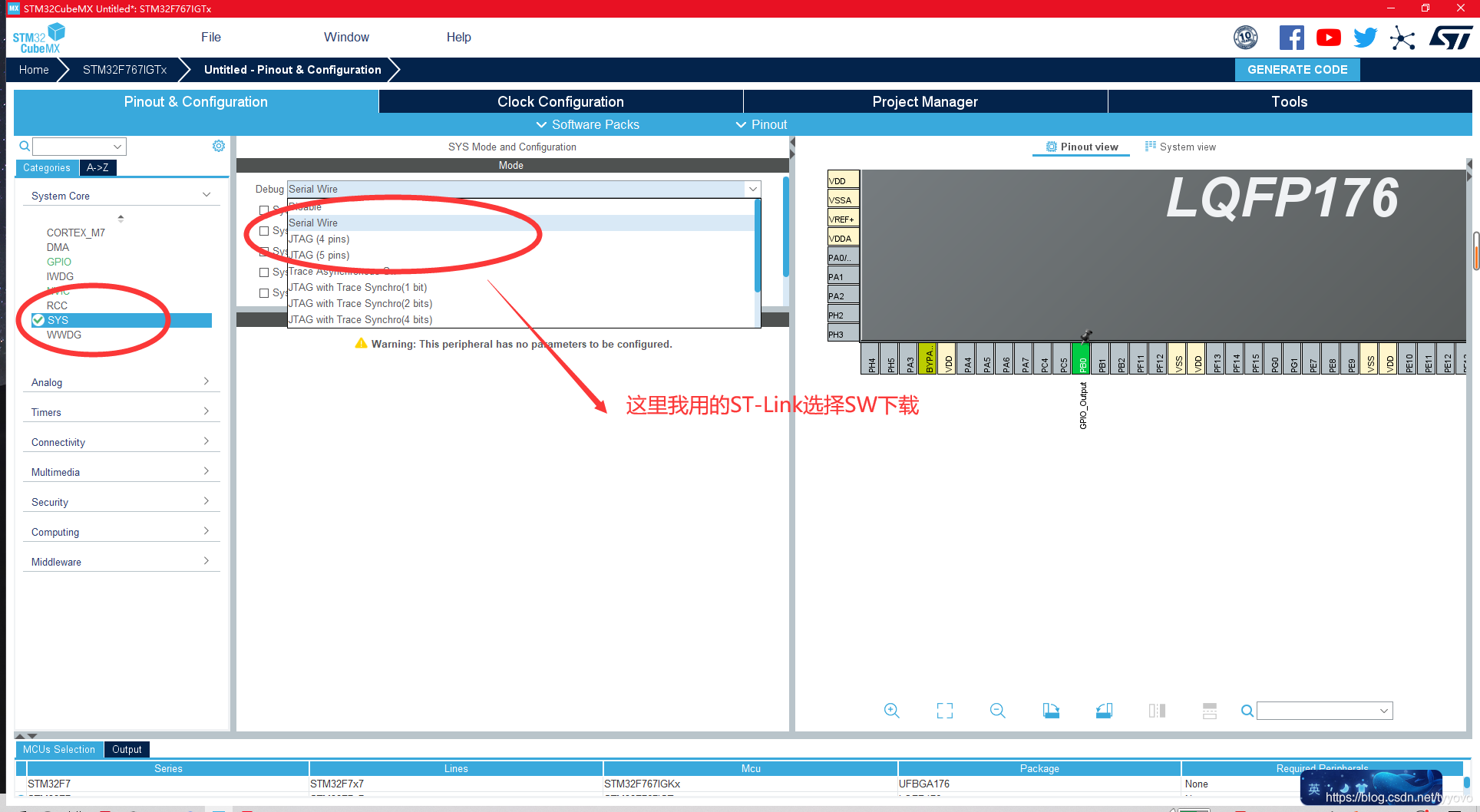Switch to the Output tab

click(x=127, y=749)
